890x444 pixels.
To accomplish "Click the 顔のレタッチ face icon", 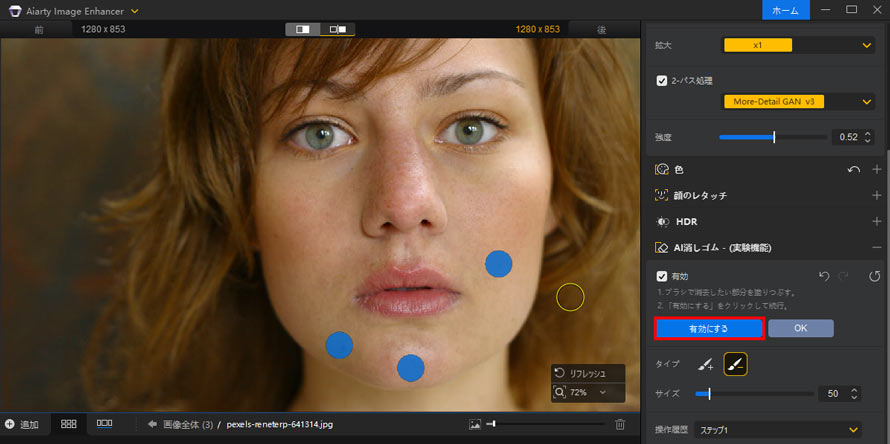I will click(x=661, y=195).
